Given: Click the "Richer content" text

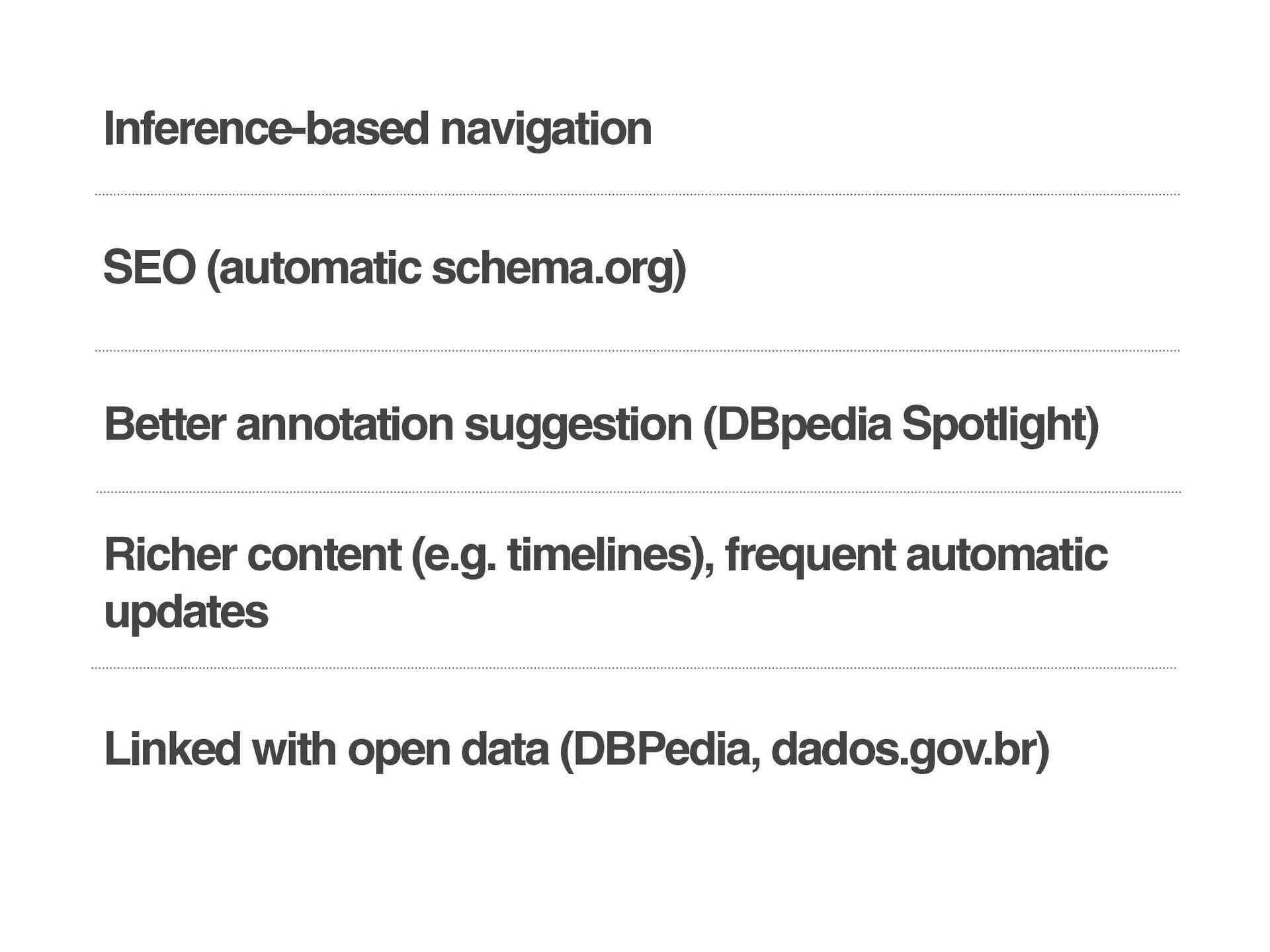Looking at the screenshot, I should tap(253, 554).
